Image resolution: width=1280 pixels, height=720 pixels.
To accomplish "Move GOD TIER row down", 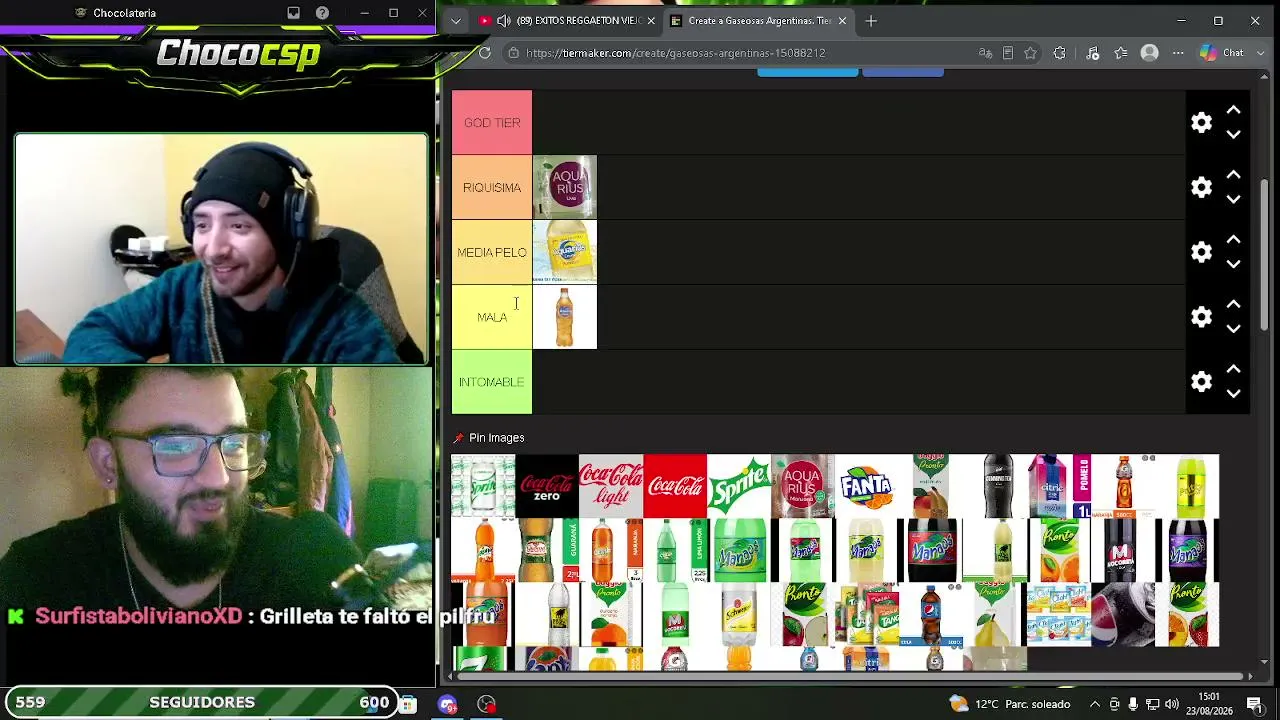I will pos(1233,134).
